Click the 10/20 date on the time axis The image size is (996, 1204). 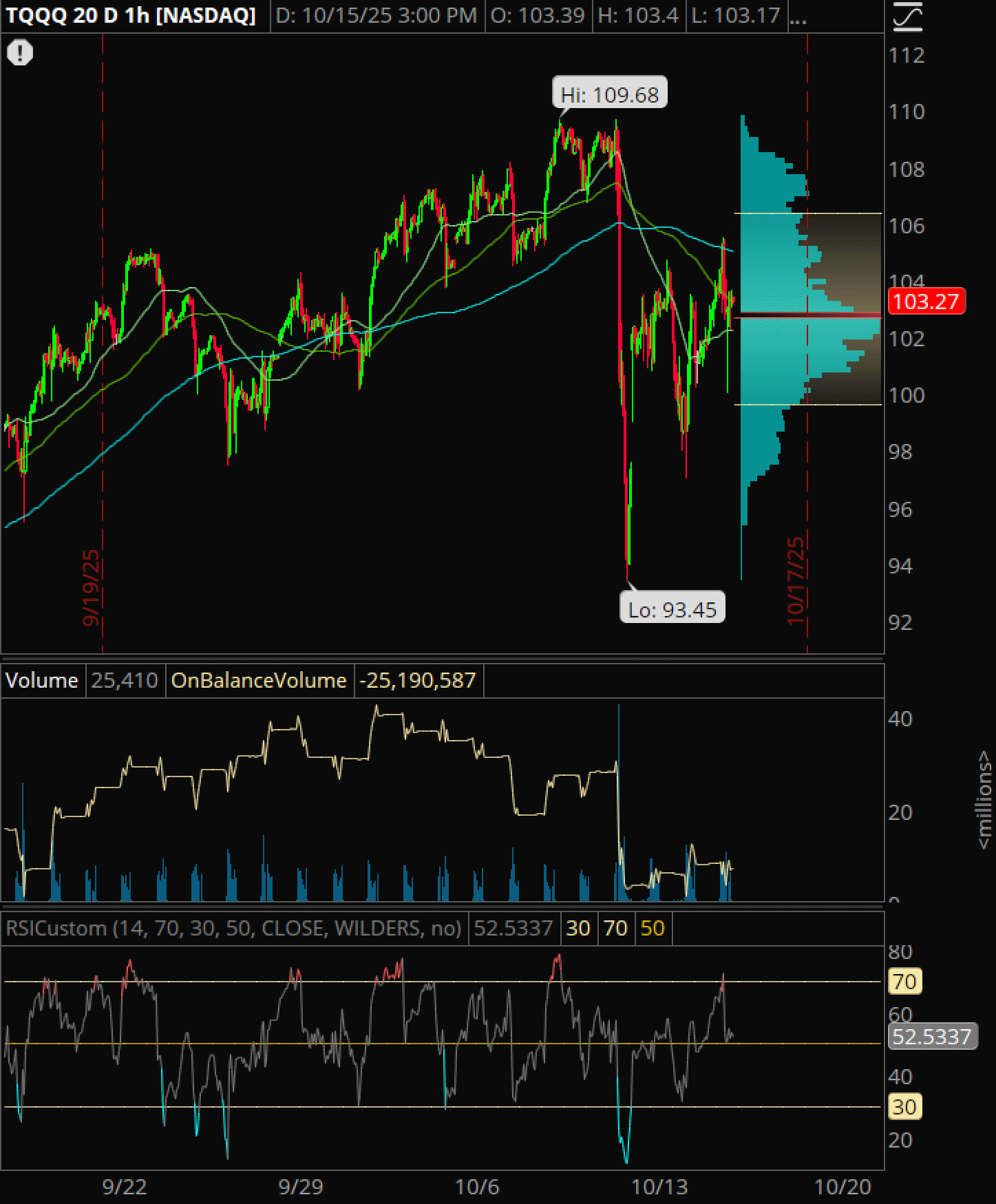pos(843,1187)
